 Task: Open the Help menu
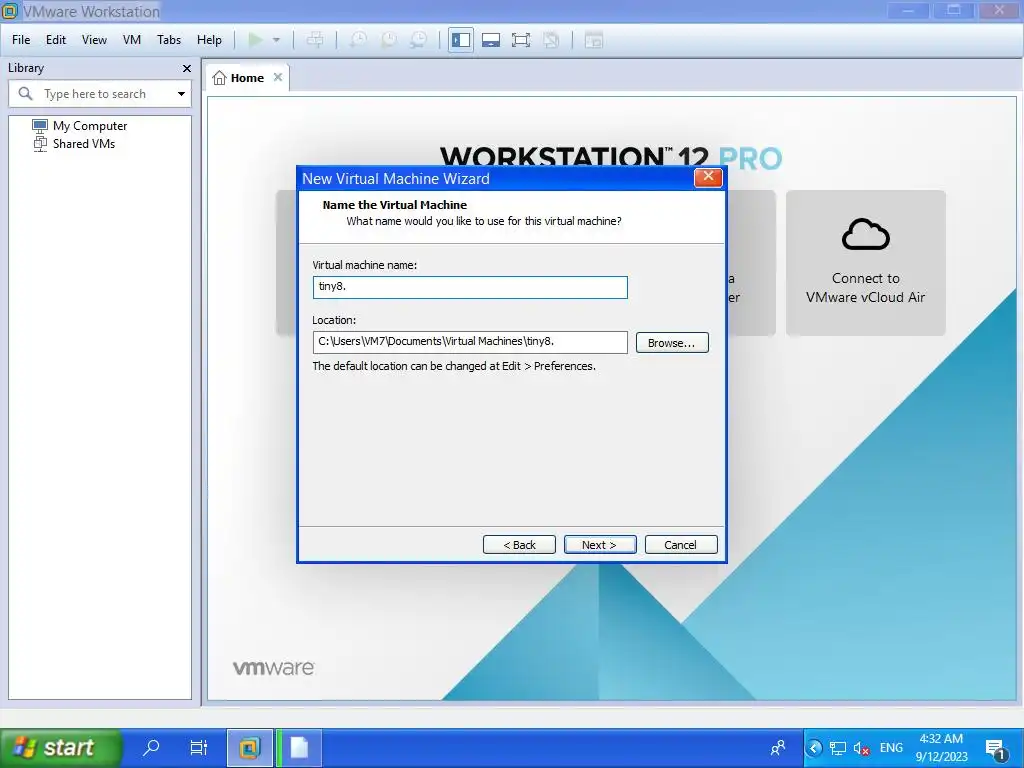pyautogui.click(x=209, y=40)
